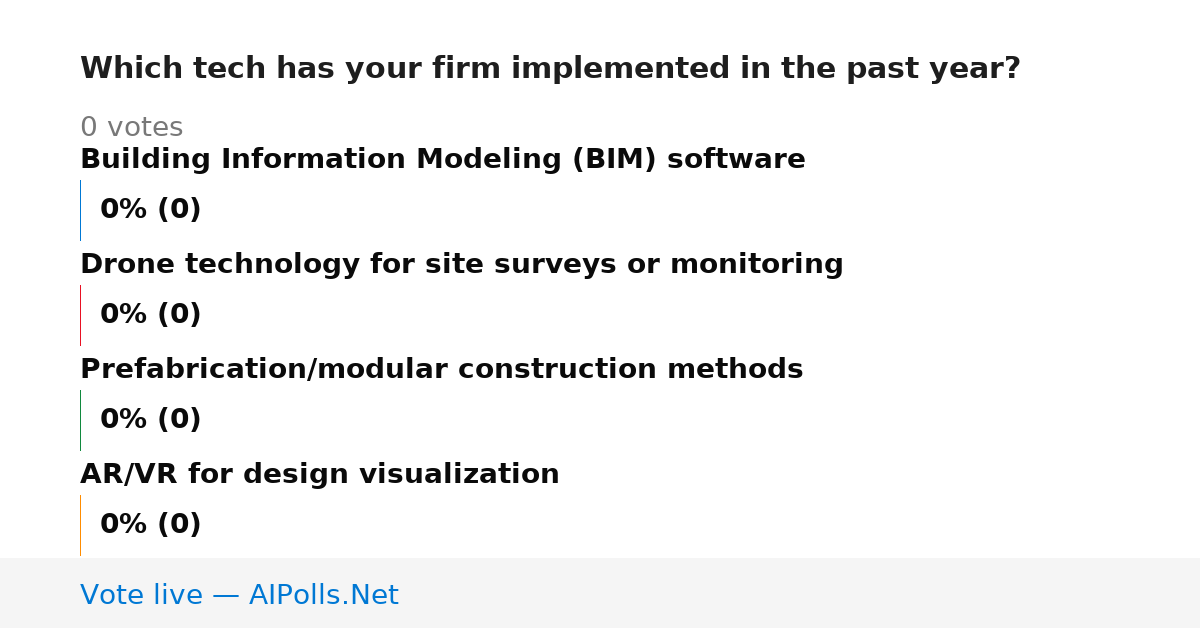Click the orange AR/VR result bar
The image size is (1200, 628).
(80, 525)
